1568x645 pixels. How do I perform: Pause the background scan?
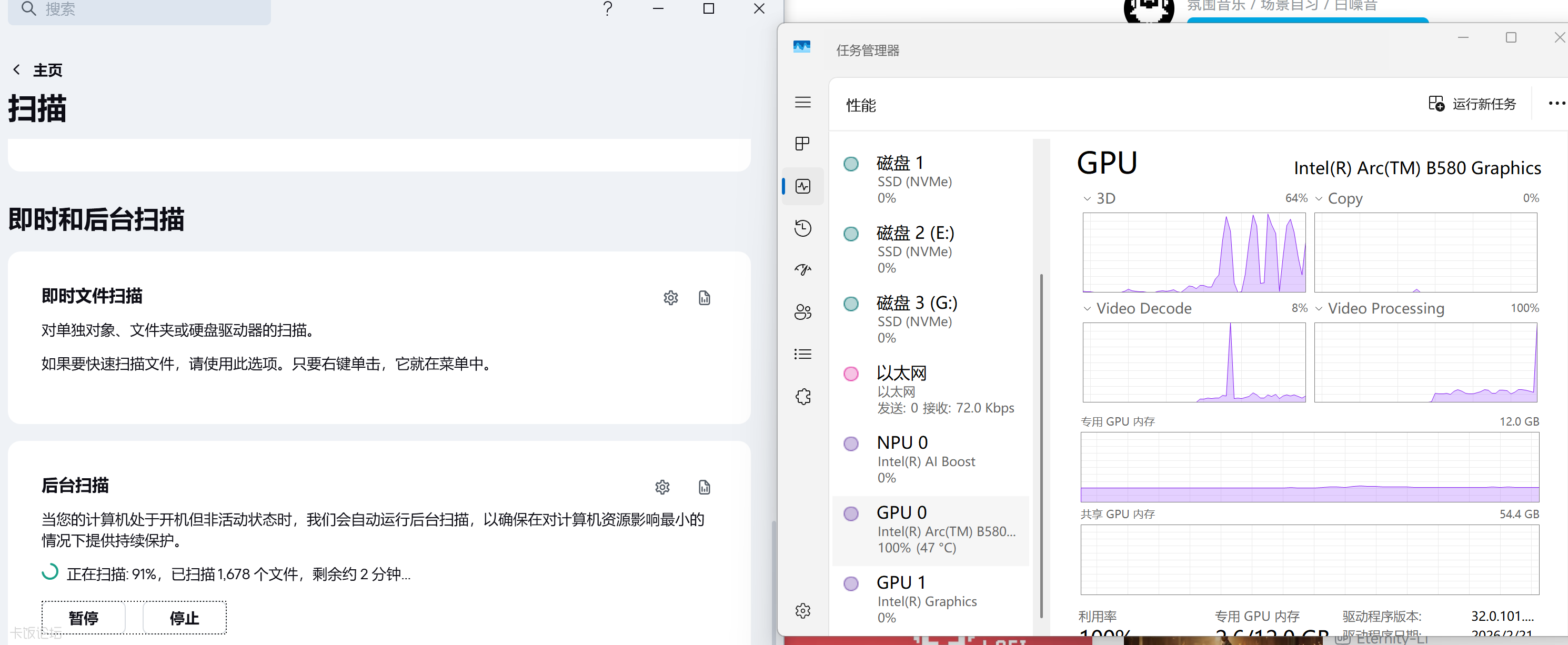(x=84, y=618)
